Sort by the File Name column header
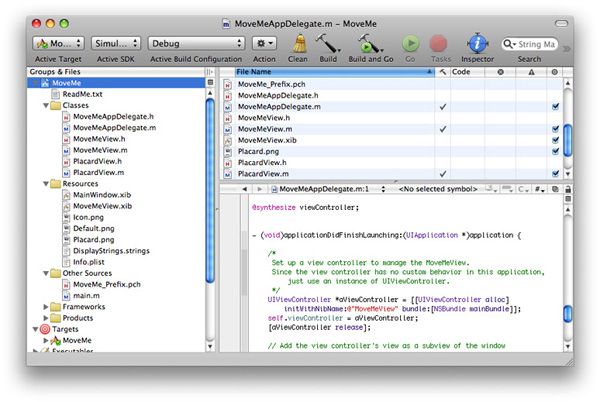The image size is (600, 402). (334, 72)
